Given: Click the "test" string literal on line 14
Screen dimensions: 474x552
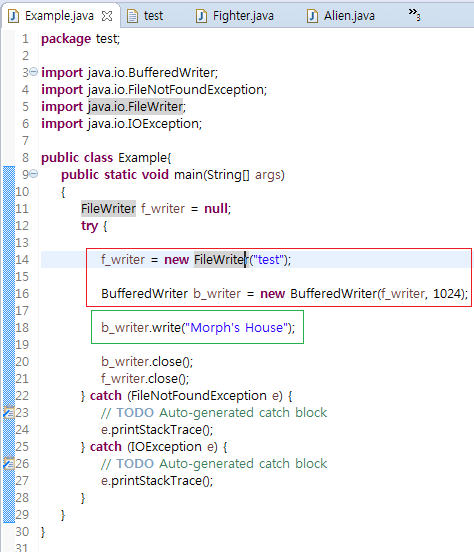Looking at the screenshot, I should [x=269, y=260].
